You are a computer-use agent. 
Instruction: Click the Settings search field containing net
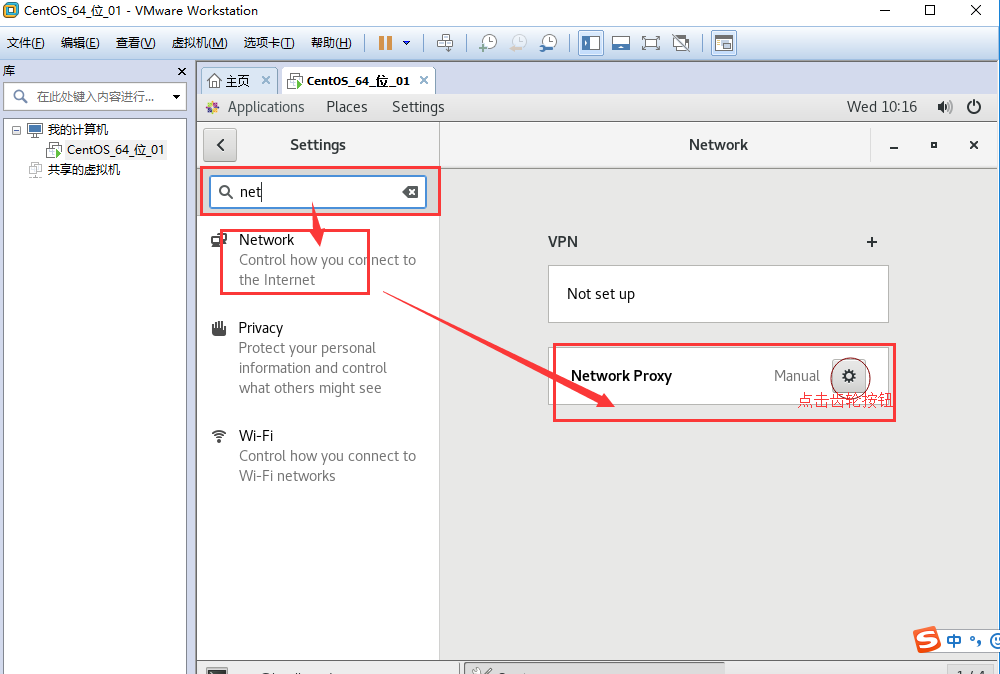click(x=318, y=192)
